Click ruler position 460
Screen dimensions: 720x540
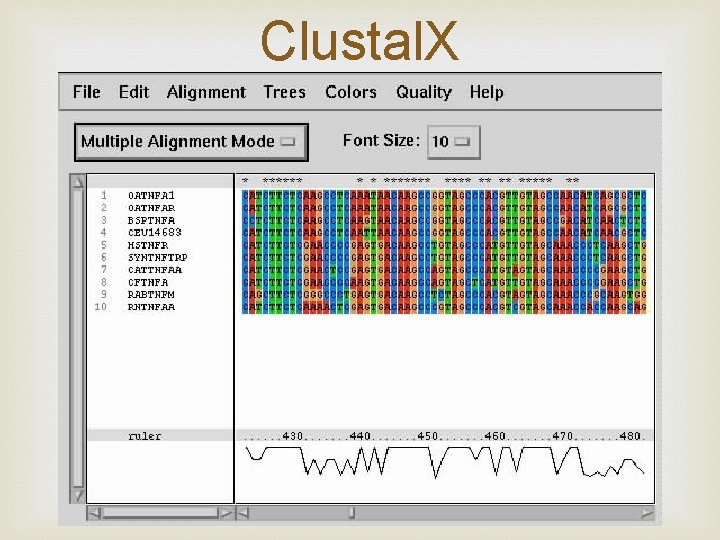pos(495,435)
